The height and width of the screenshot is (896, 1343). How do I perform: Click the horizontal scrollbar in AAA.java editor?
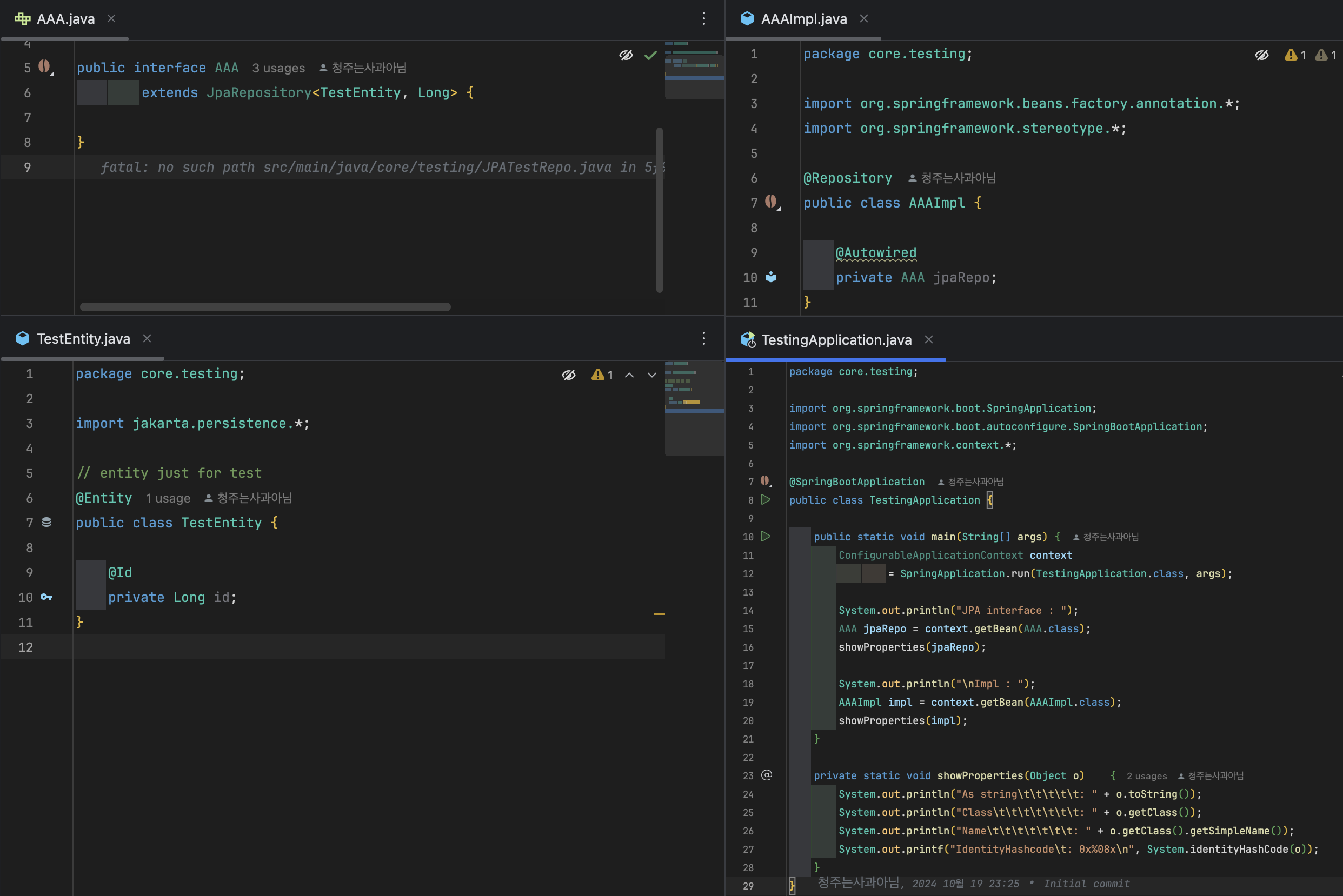coord(265,307)
